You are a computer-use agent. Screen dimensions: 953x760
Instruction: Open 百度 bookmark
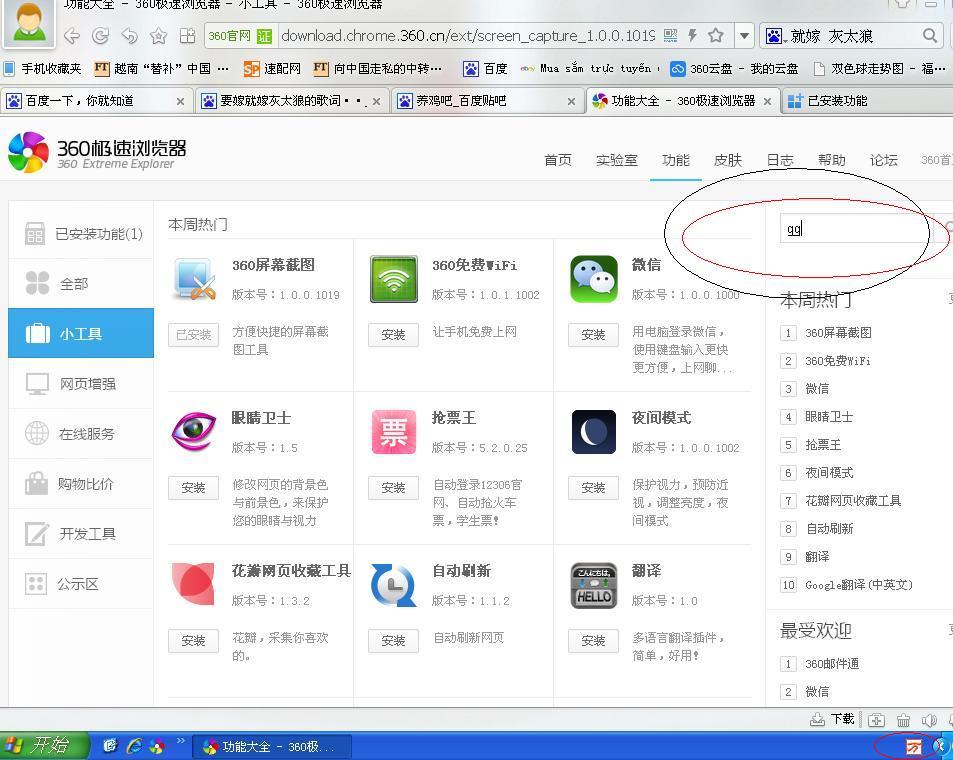pos(485,69)
